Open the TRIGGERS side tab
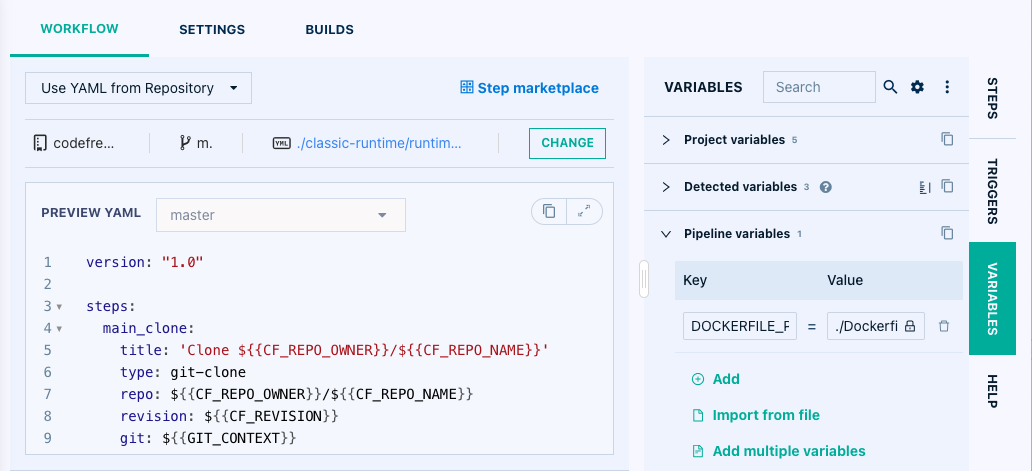Screen dimensions: 1032x471 pos(992,190)
